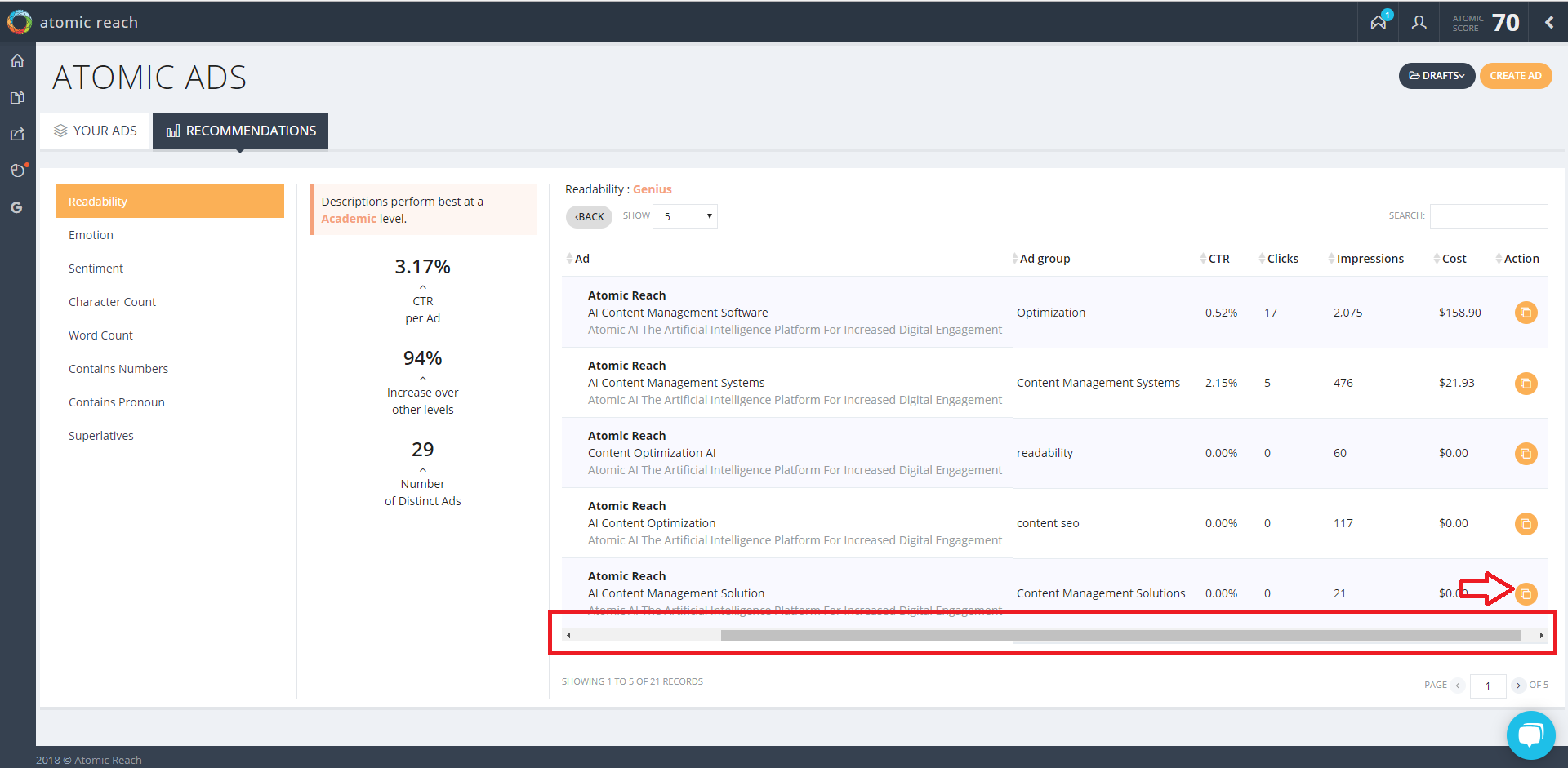Open the chat support bubble

point(1531,735)
